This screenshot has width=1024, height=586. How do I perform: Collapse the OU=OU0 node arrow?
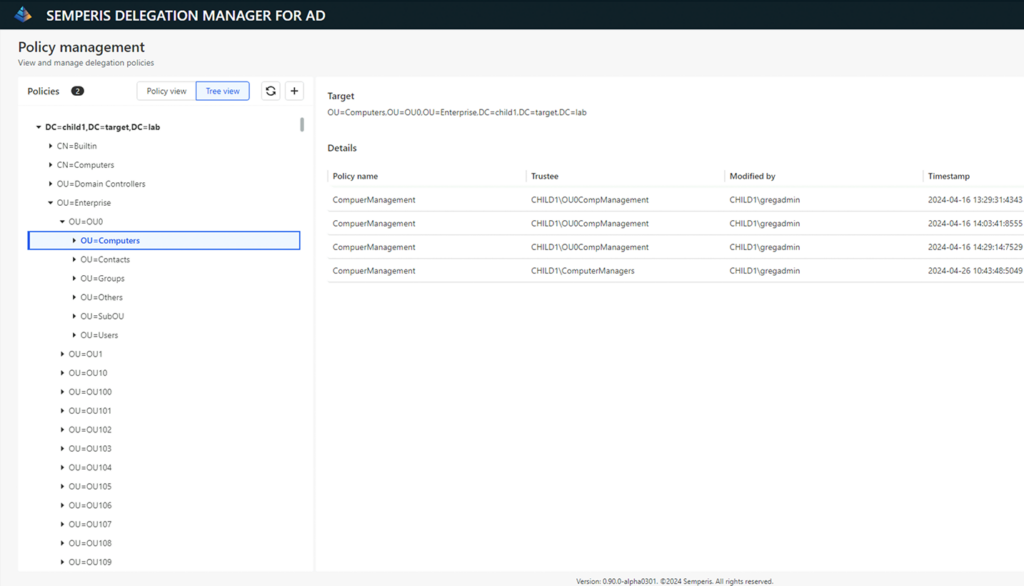pyautogui.click(x=62, y=222)
